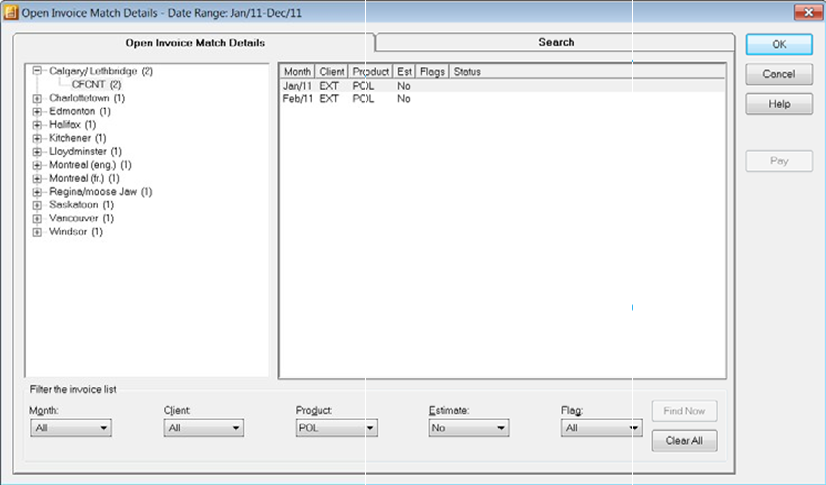
Task: Sort by the Est column header
Action: tap(404, 72)
